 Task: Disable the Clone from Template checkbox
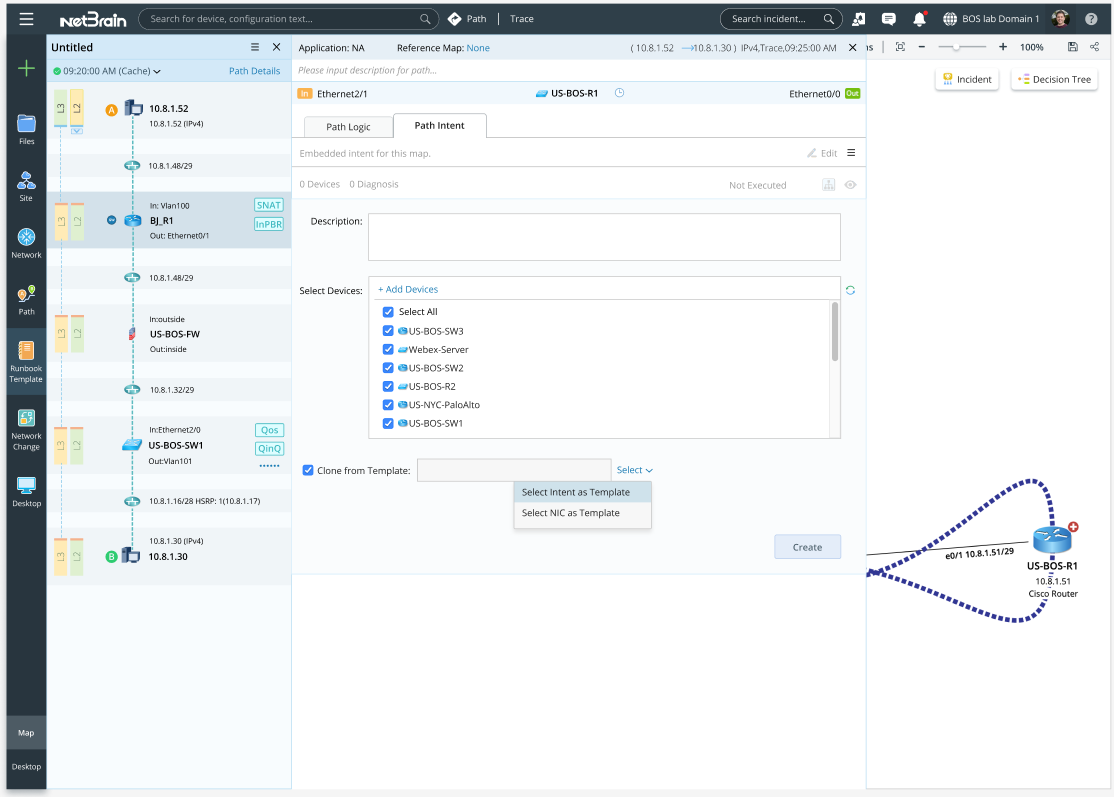click(x=308, y=470)
